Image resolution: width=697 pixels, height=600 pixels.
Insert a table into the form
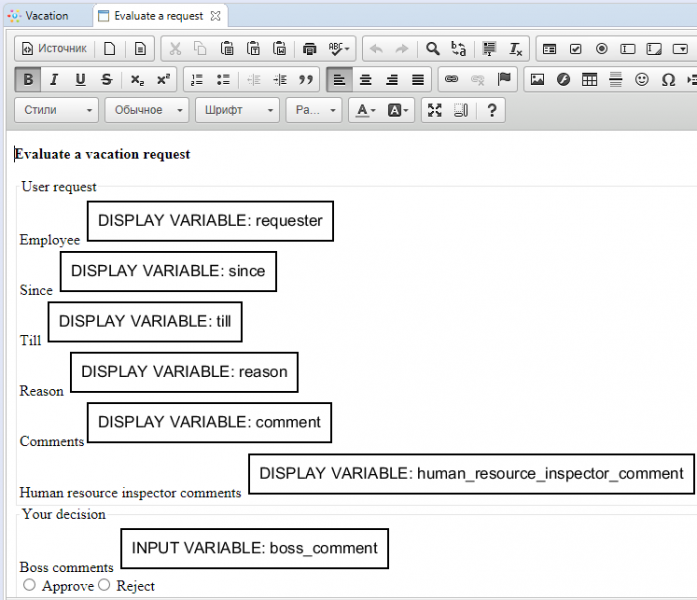[x=590, y=80]
